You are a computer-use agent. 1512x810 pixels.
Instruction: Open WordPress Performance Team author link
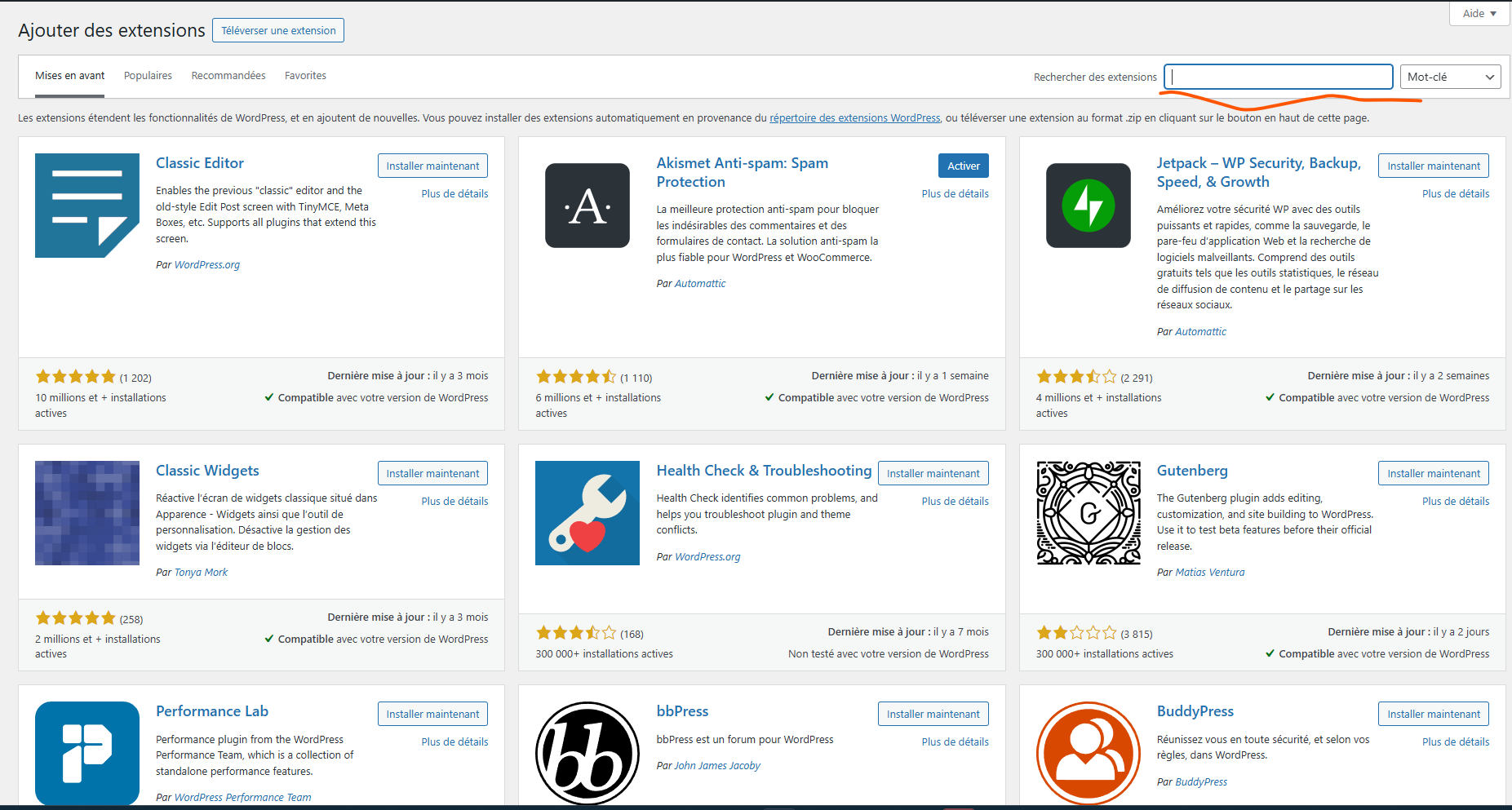coord(242,797)
